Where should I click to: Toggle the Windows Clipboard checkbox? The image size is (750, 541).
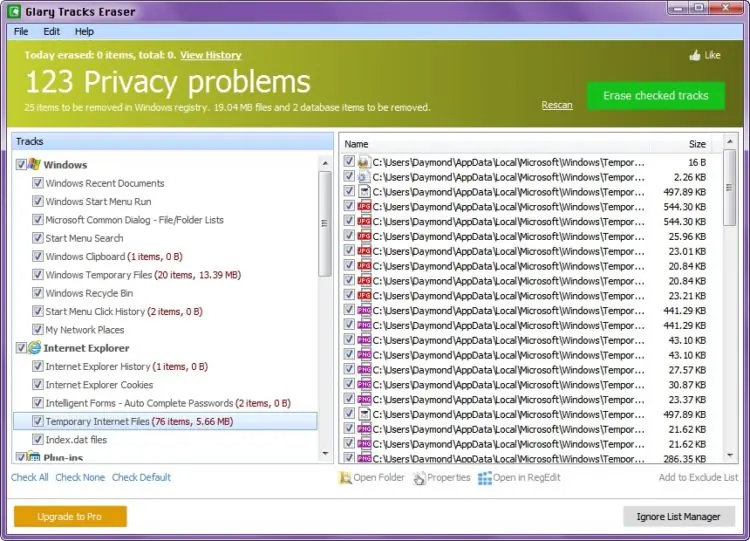[x=37, y=256]
